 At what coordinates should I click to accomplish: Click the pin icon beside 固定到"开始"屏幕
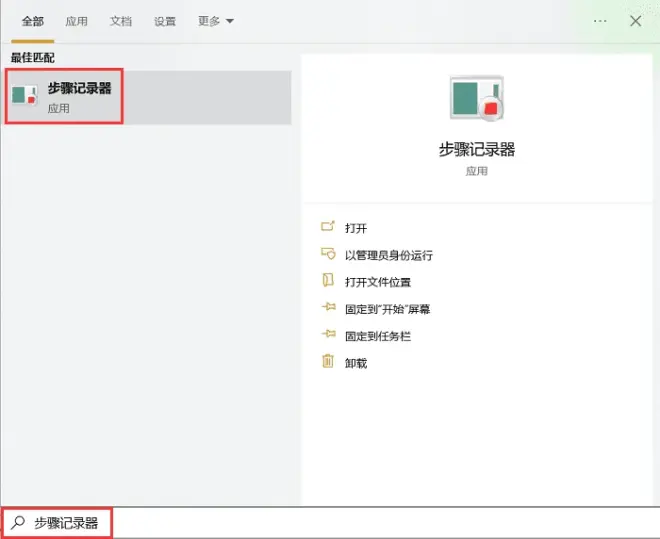[329, 307]
